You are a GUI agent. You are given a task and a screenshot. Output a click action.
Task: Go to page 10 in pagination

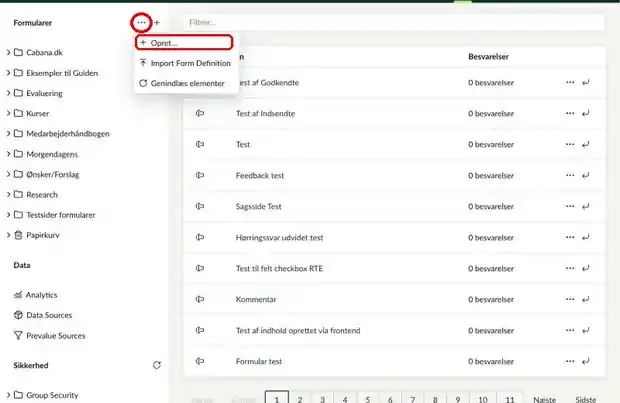point(483,397)
